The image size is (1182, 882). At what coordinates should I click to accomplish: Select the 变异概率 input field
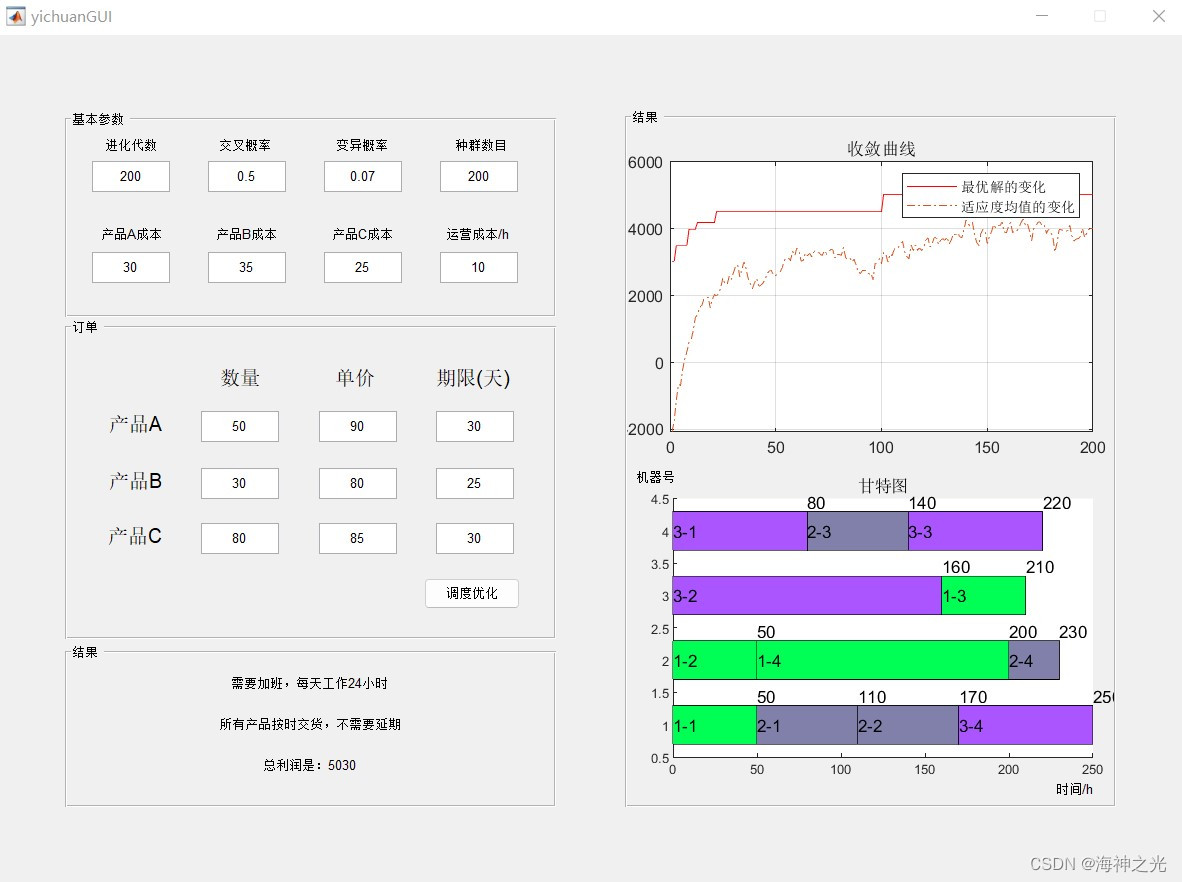coord(362,176)
